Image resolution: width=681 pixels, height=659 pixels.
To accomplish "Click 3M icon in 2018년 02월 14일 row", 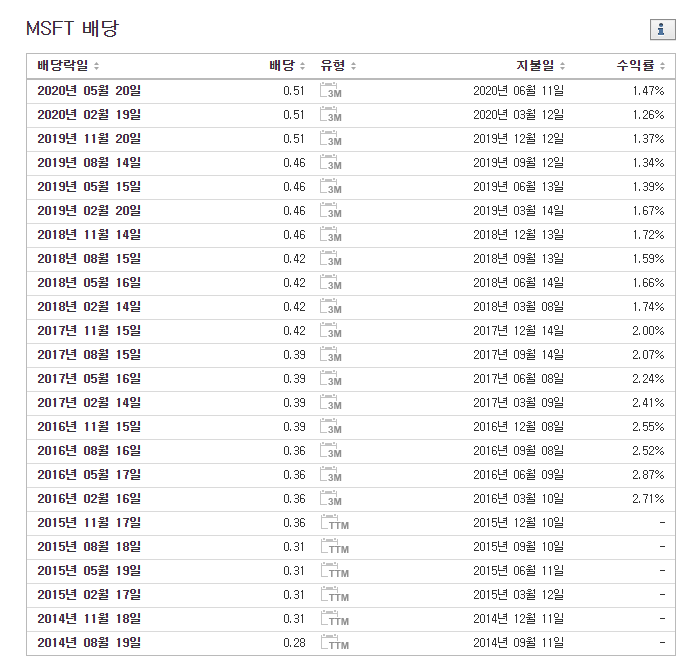I will point(331,307).
